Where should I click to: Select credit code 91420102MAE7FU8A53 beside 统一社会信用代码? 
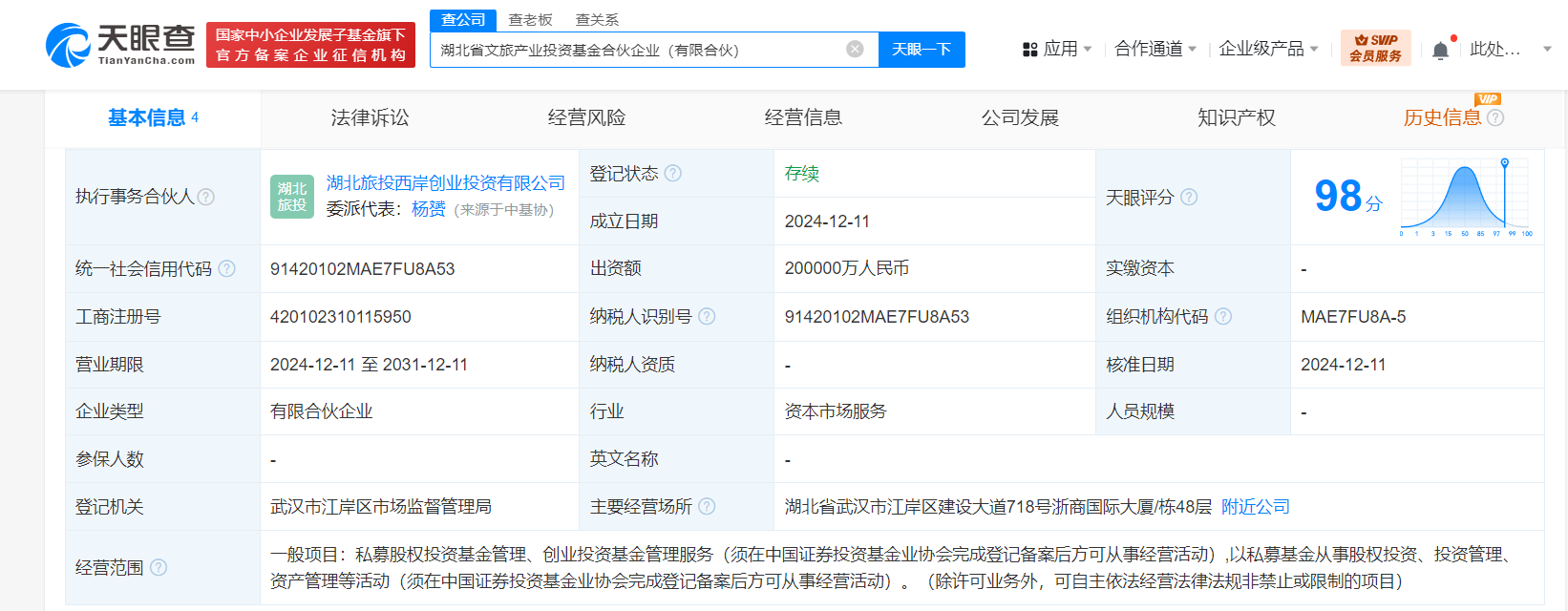click(x=363, y=269)
